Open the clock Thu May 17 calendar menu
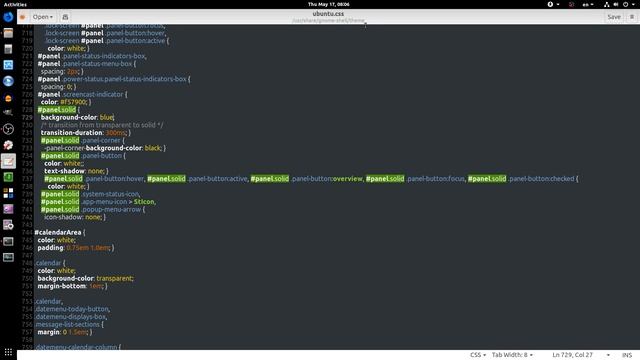This screenshot has height=360, width=640. [x=329, y=4]
